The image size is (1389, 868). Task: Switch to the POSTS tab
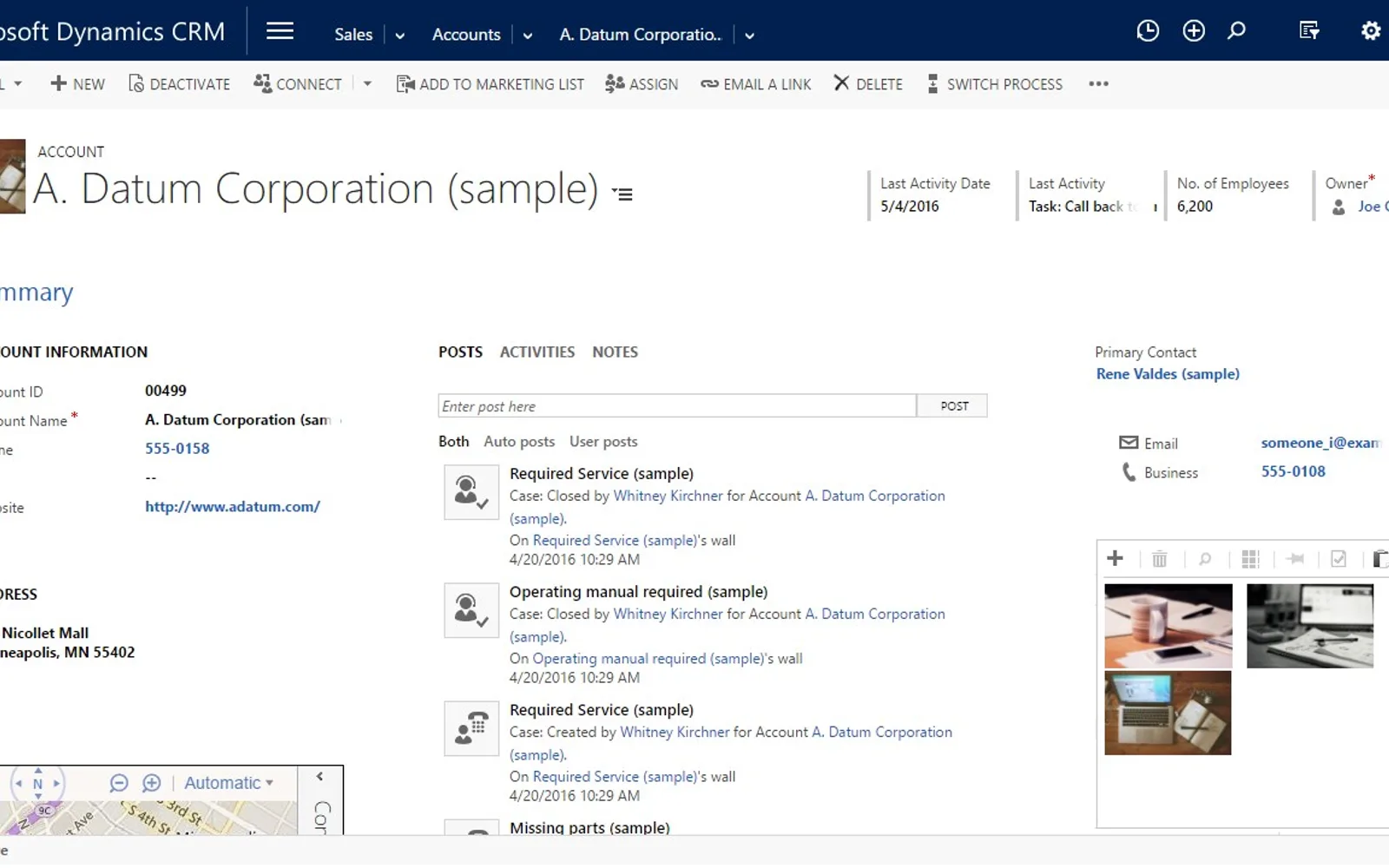460,352
